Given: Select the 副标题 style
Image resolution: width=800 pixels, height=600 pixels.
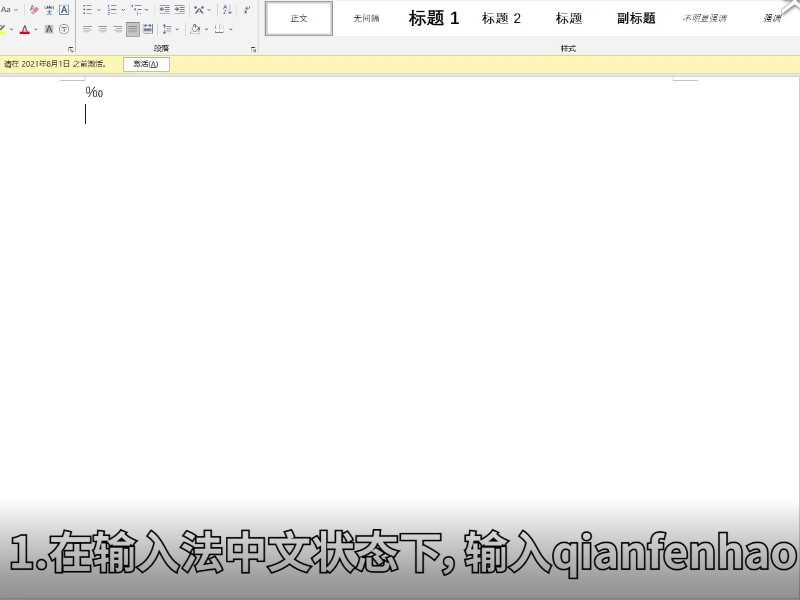Looking at the screenshot, I should 635,17.
